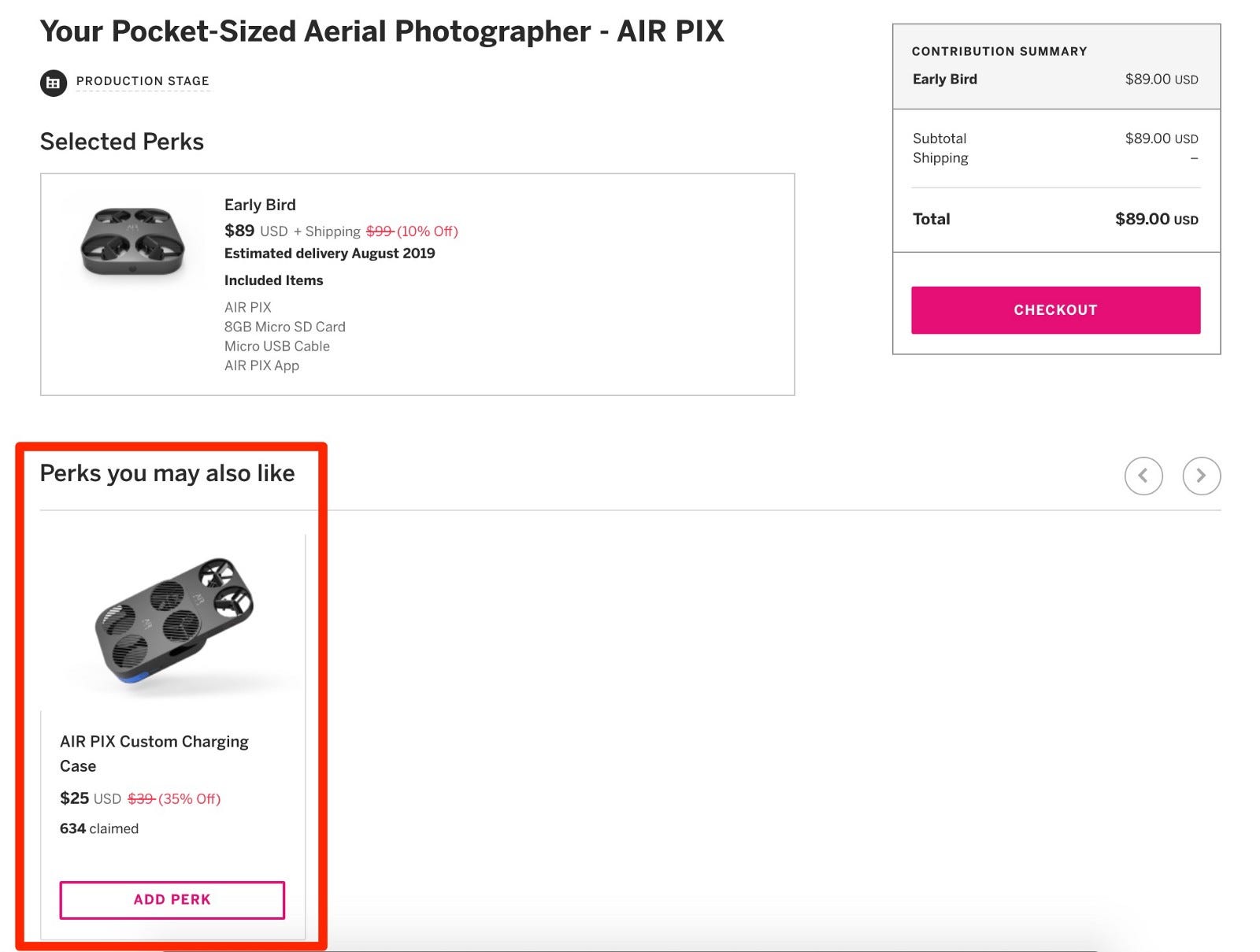Click the AIR PIX App included item

pyautogui.click(x=261, y=365)
